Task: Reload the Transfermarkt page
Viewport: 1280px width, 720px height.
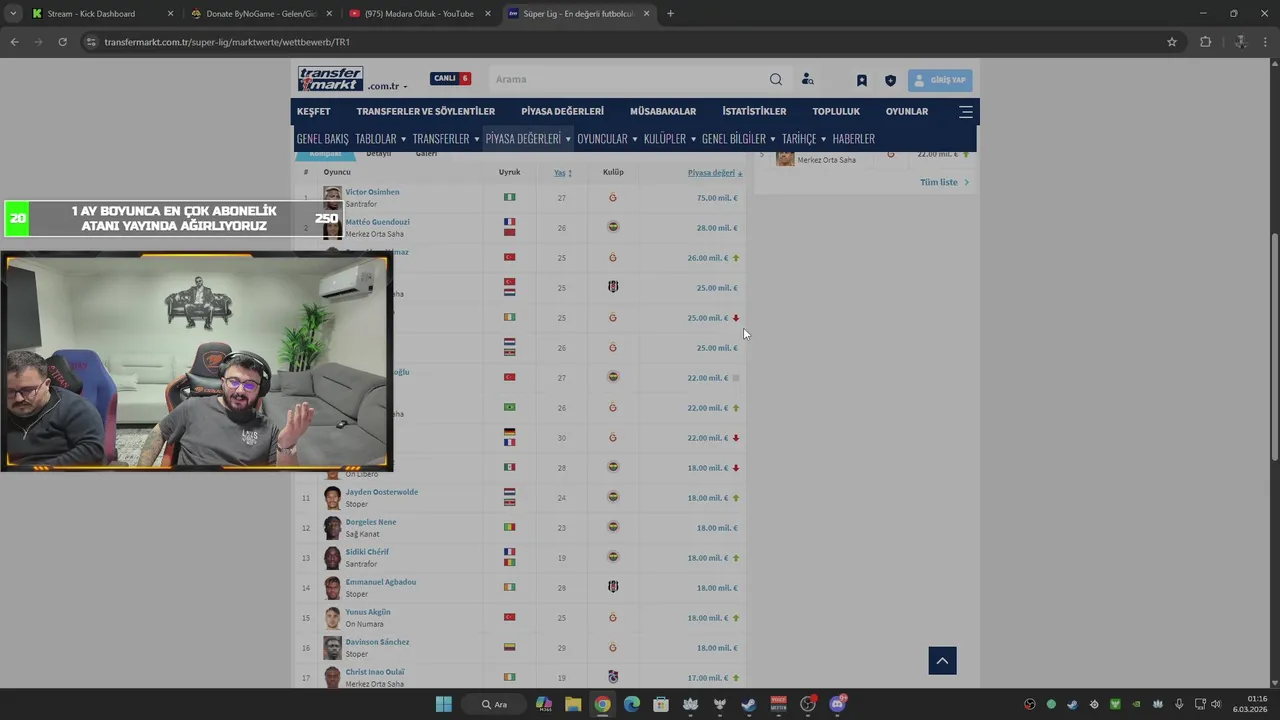Action: click(62, 42)
